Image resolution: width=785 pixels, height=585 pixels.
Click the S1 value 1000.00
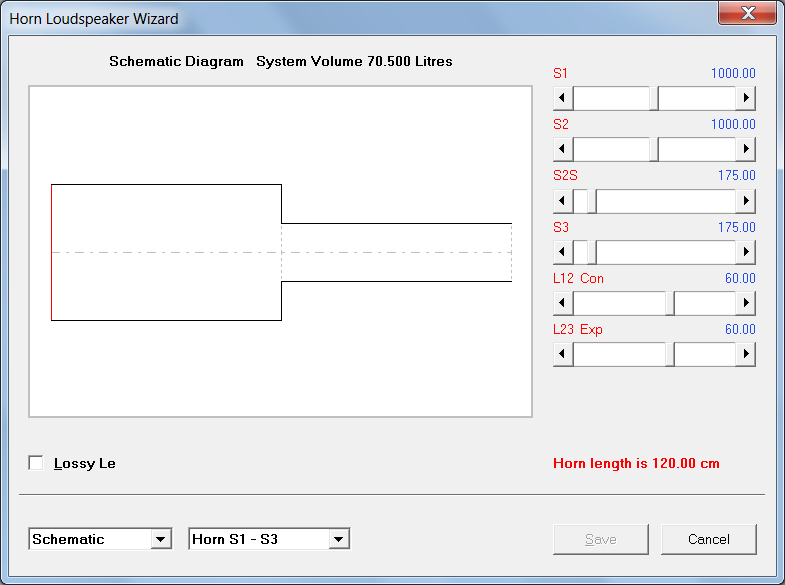point(733,73)
